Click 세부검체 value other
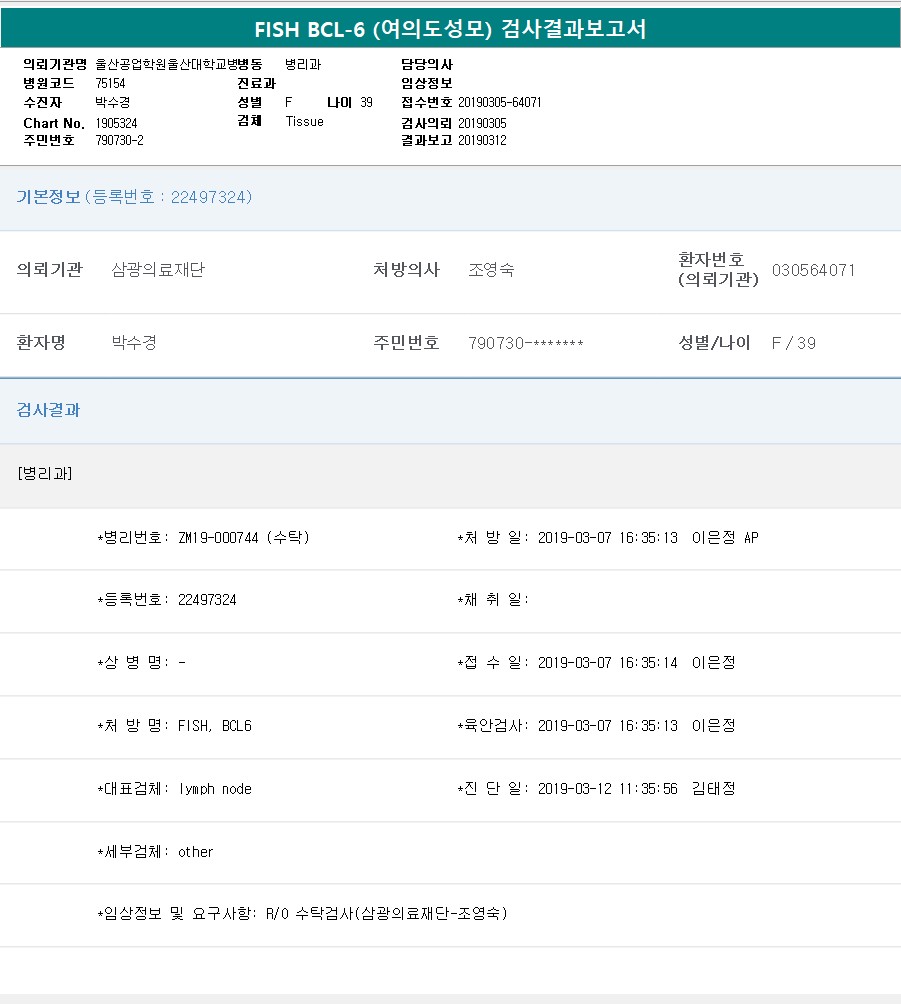Screen dimensions: 901x1004 tap(195, 852)
